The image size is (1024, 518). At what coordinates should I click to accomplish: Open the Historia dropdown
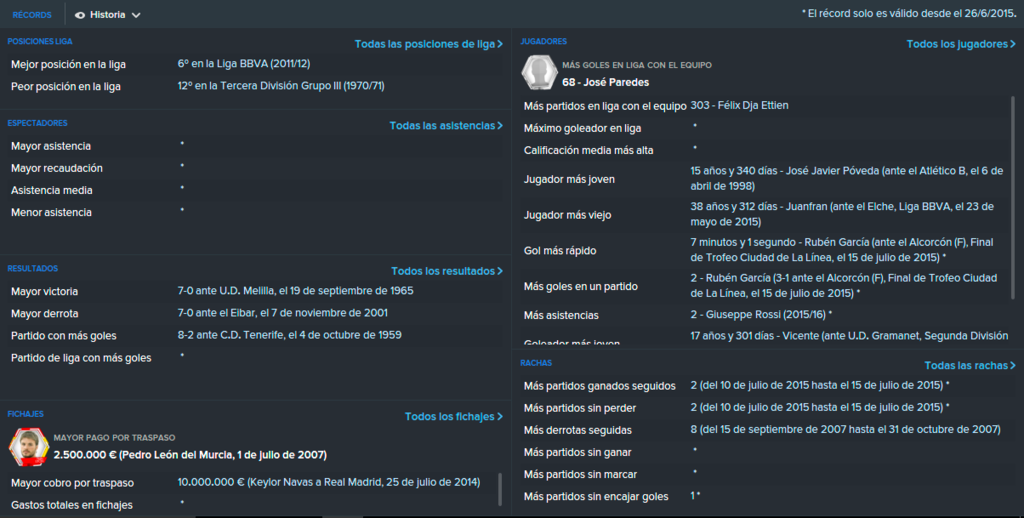[108, 14]
